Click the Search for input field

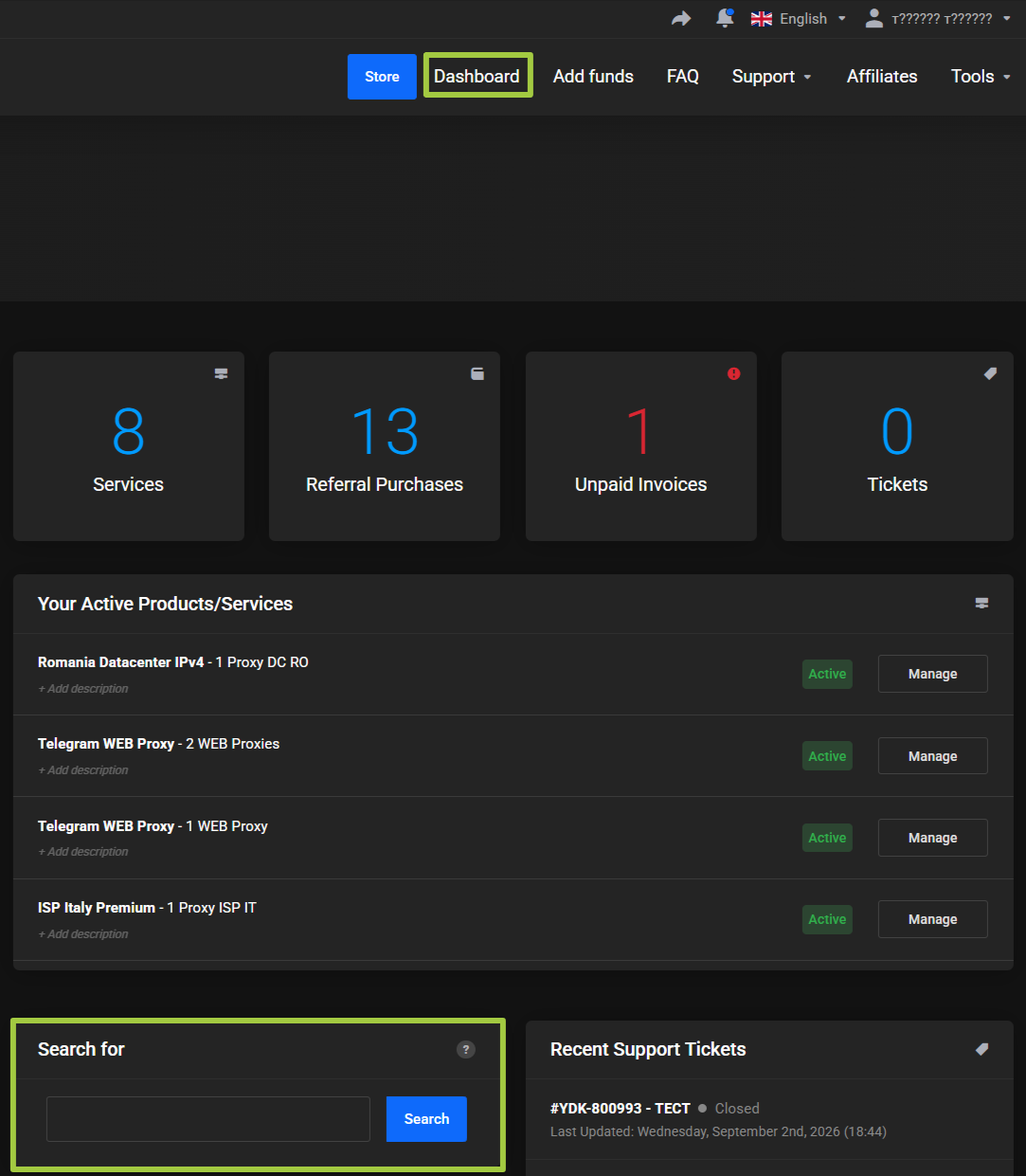pos(208,1119)
